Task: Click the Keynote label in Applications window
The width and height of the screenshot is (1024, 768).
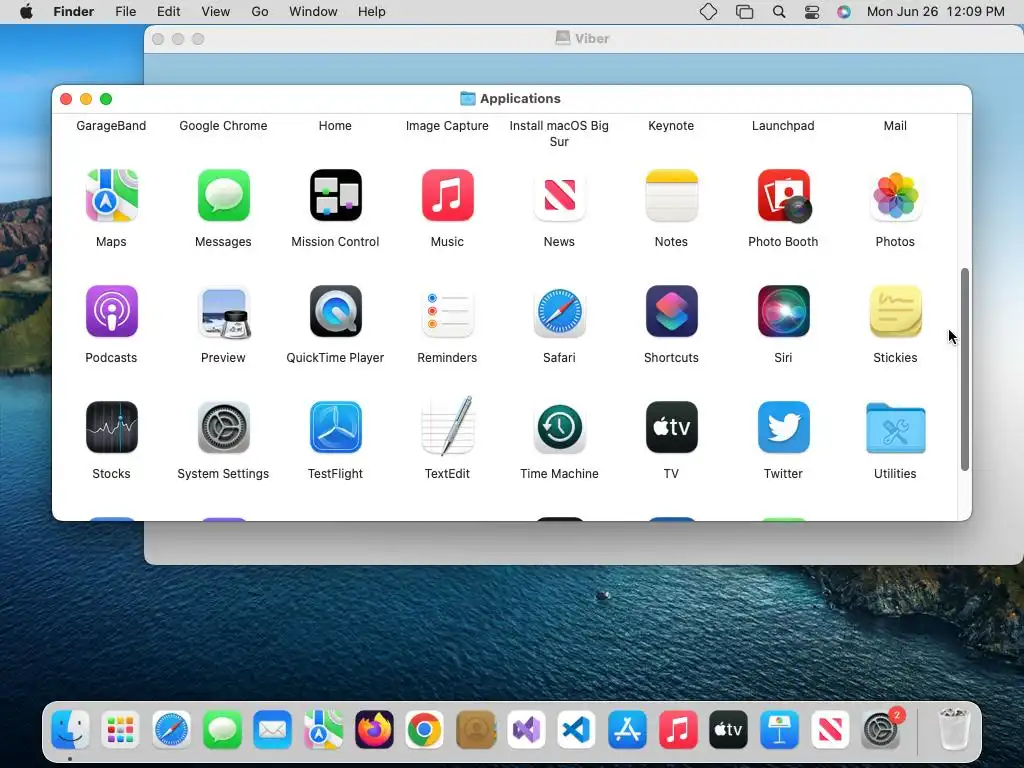Action: [671, 125]
